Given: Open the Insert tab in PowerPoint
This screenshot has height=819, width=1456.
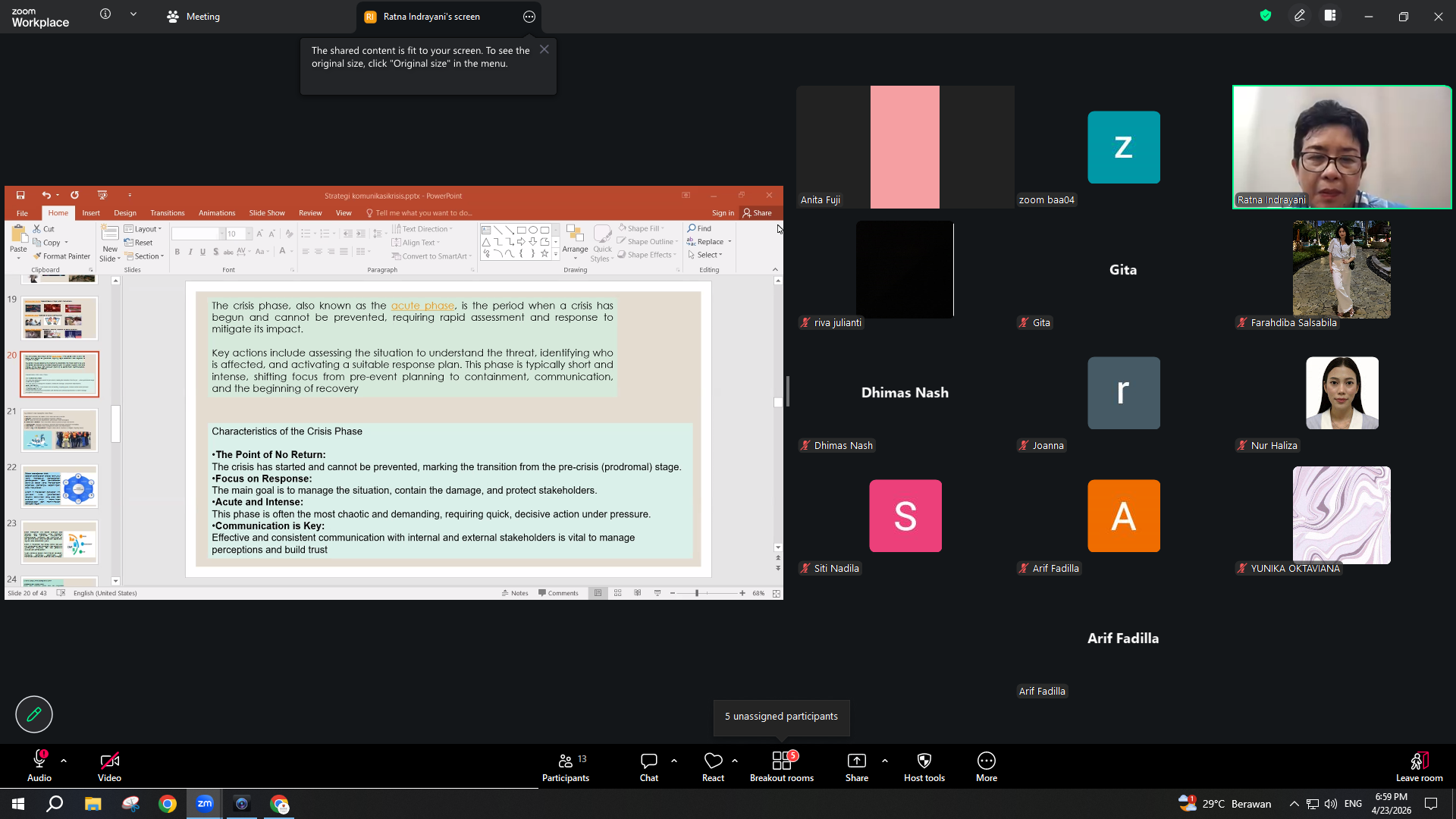Looking at the screenshot, I should coord(91,213).
